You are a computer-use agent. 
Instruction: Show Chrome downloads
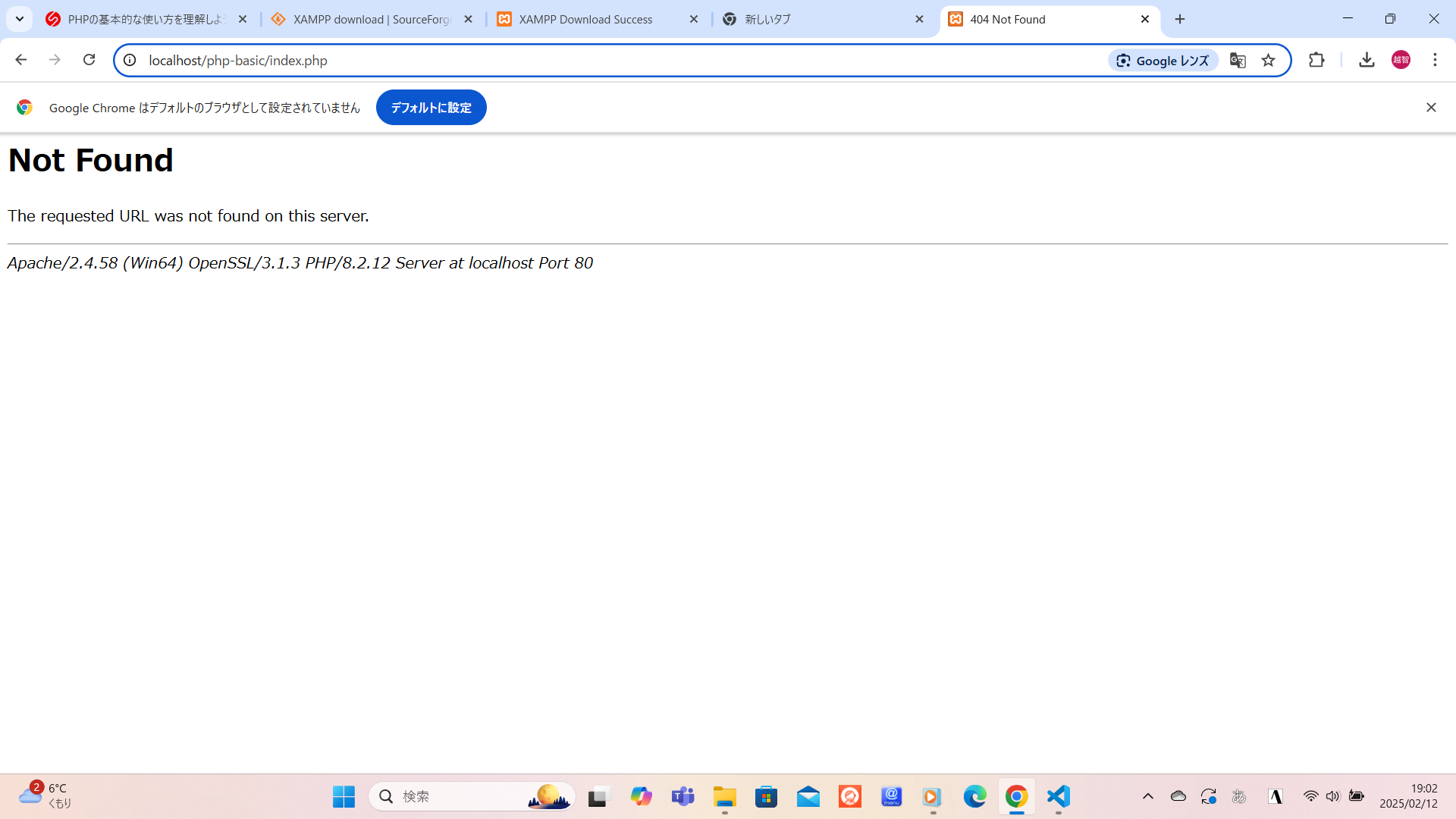1367,60
